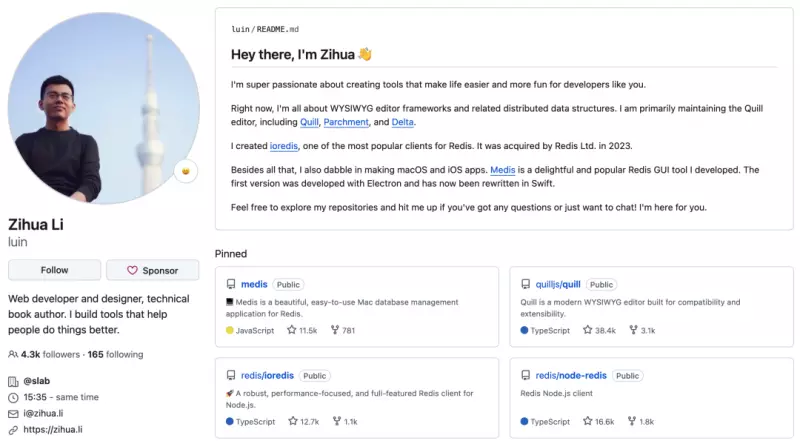Open the Parchment link in README
The image size is (800, 441).
click(346, 122)
